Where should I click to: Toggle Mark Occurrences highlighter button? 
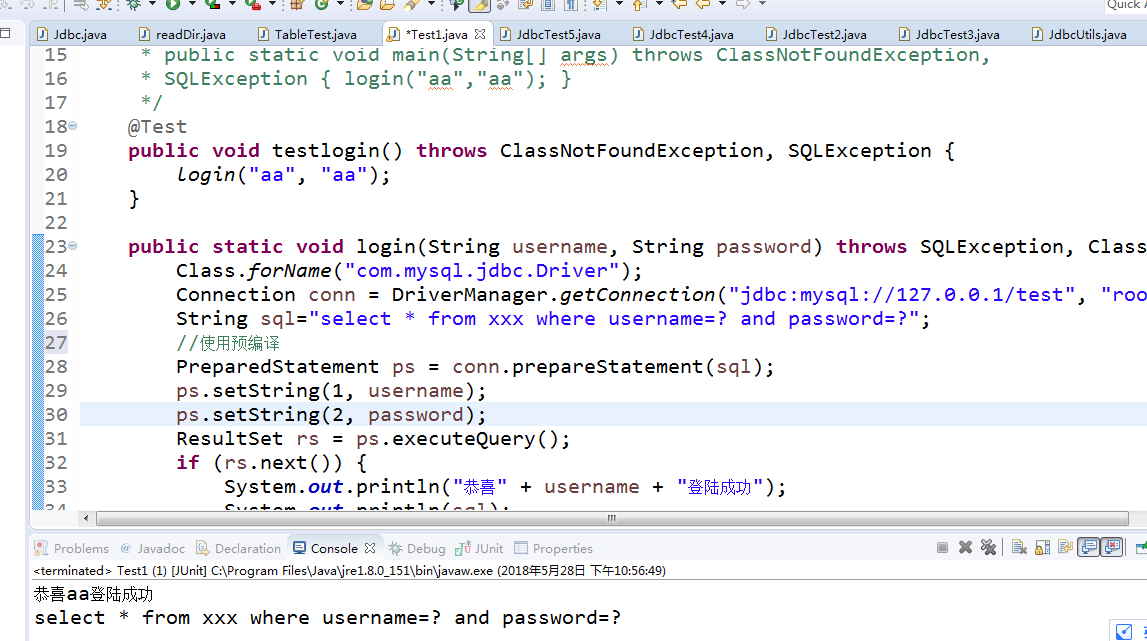coord(479,4)
